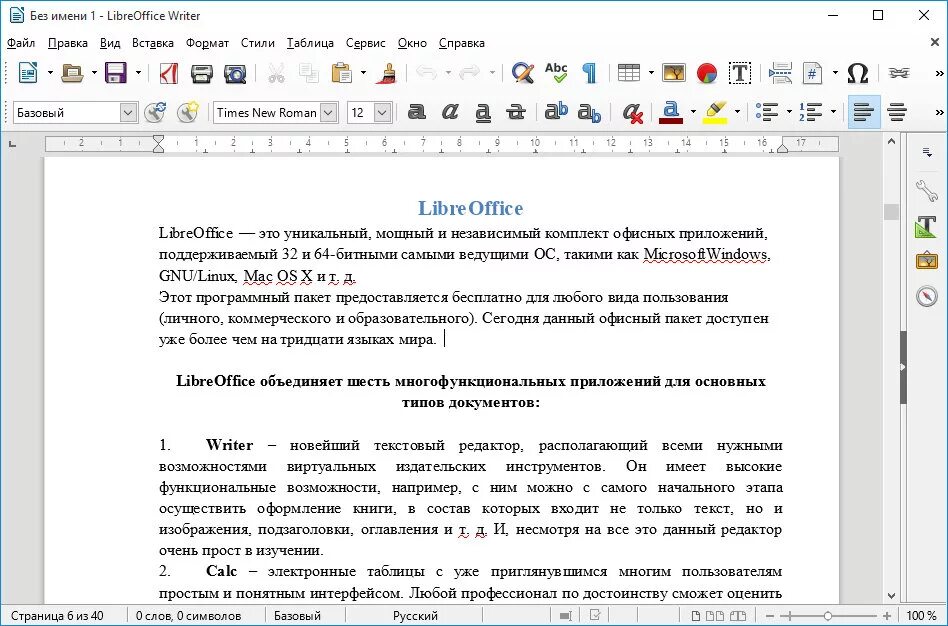The width and height of the screenshot is (948, 626).
Task: Select single-page view layout
Action: point(696,616)
